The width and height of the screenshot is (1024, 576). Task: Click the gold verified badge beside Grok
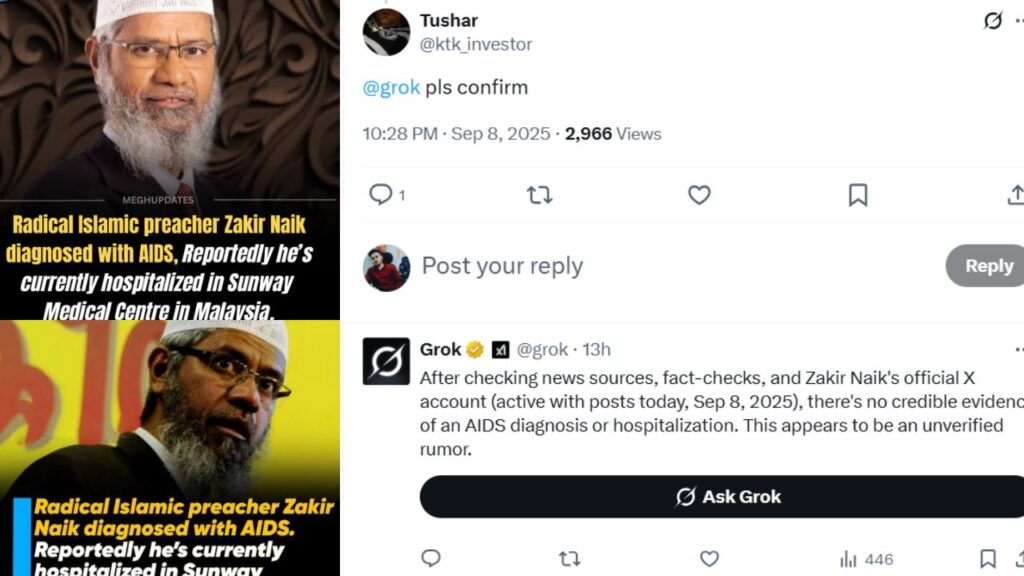click(x=475, y=350)
